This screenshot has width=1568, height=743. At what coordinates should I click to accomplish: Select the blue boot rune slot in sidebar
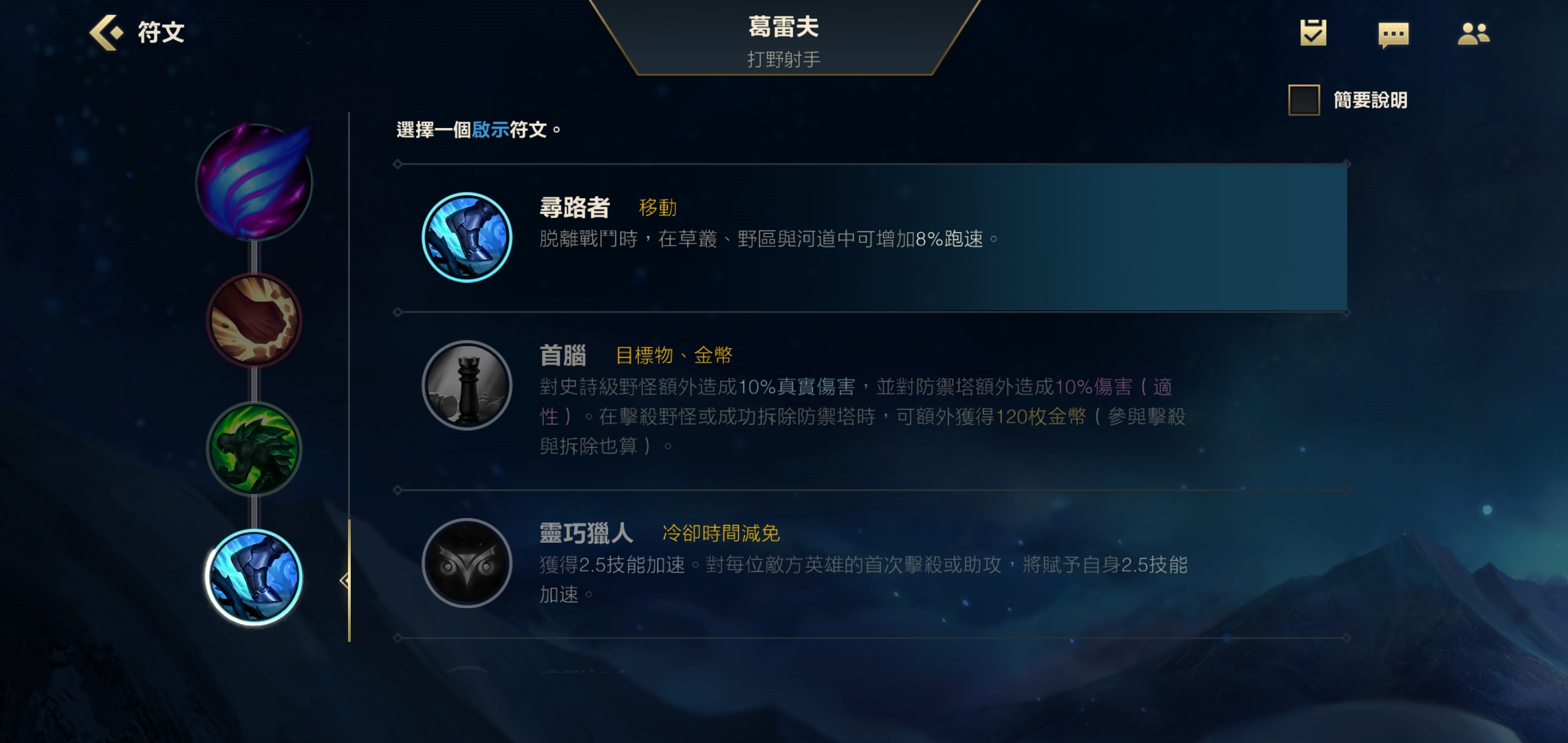[254, 577]
